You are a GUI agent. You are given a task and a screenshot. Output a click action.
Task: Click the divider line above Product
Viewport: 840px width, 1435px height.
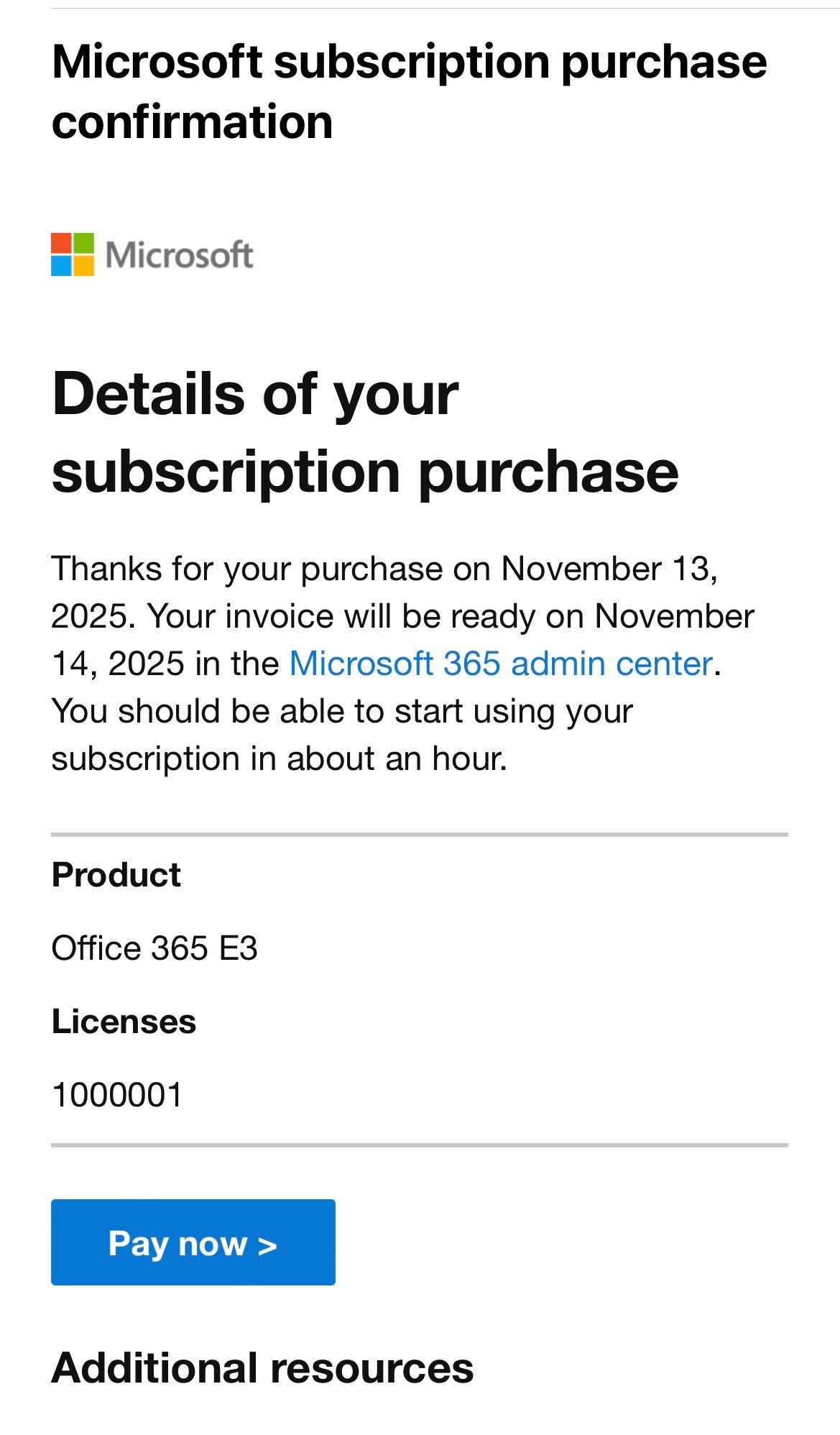point(420,835)
